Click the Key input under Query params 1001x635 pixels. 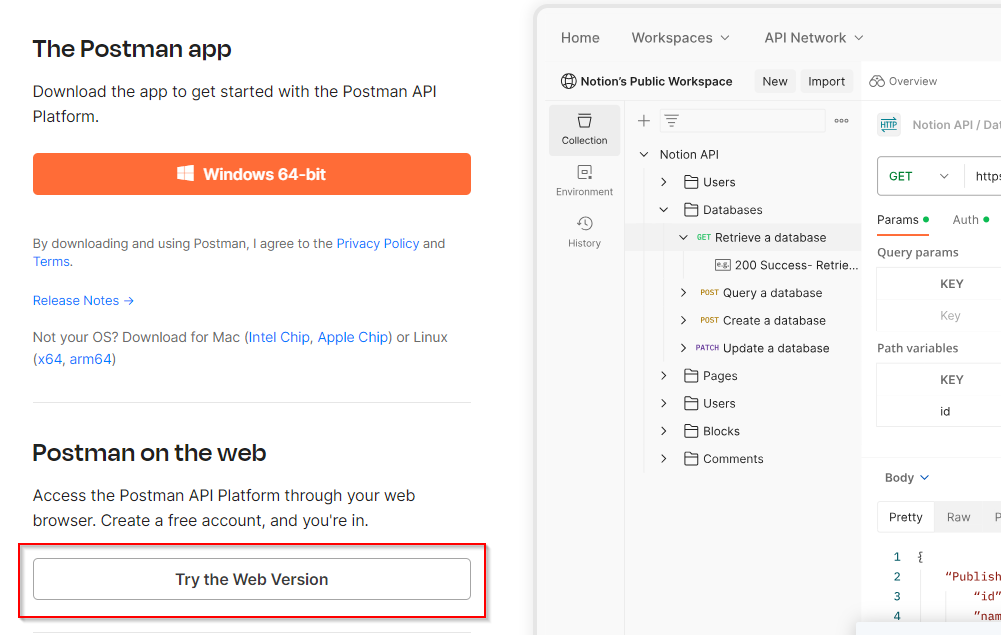pos(950,315)
